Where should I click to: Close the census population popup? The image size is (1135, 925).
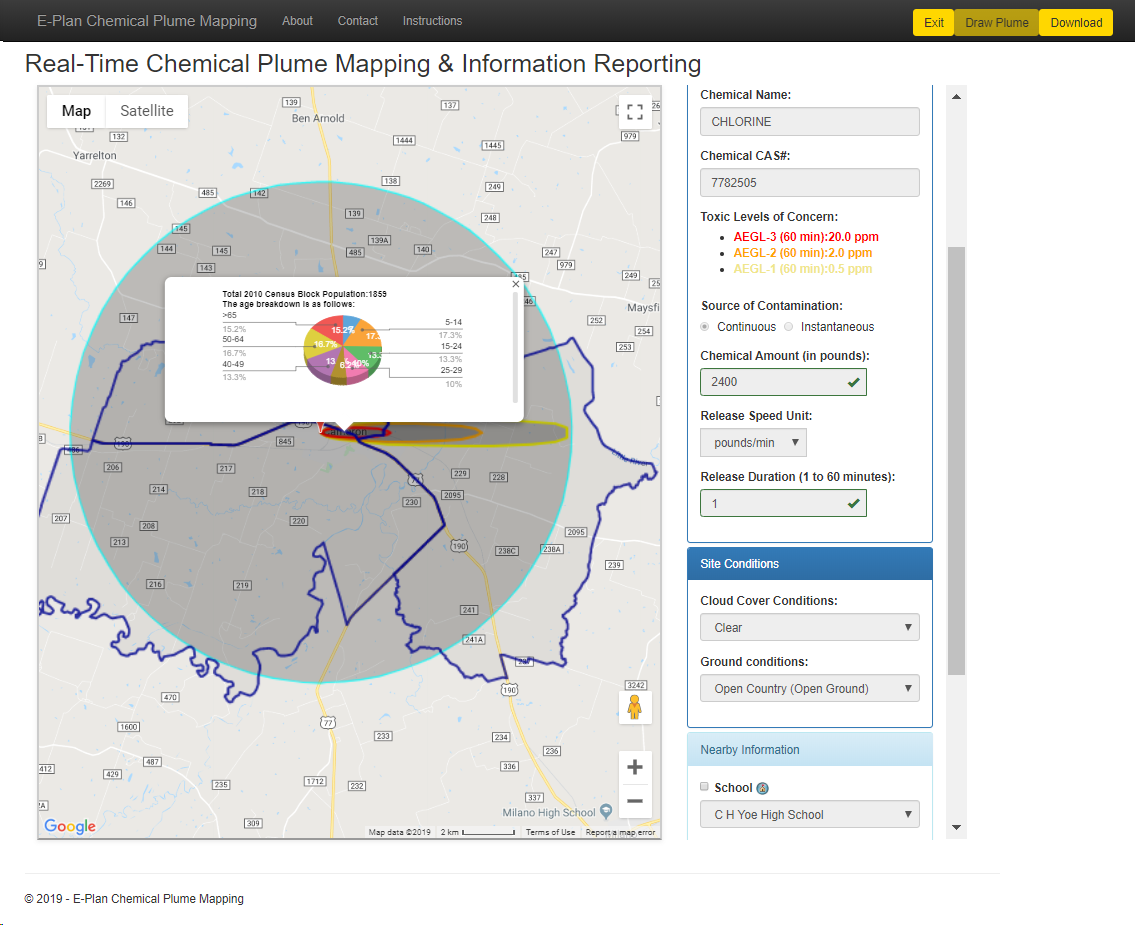click(x=516, y=284)
